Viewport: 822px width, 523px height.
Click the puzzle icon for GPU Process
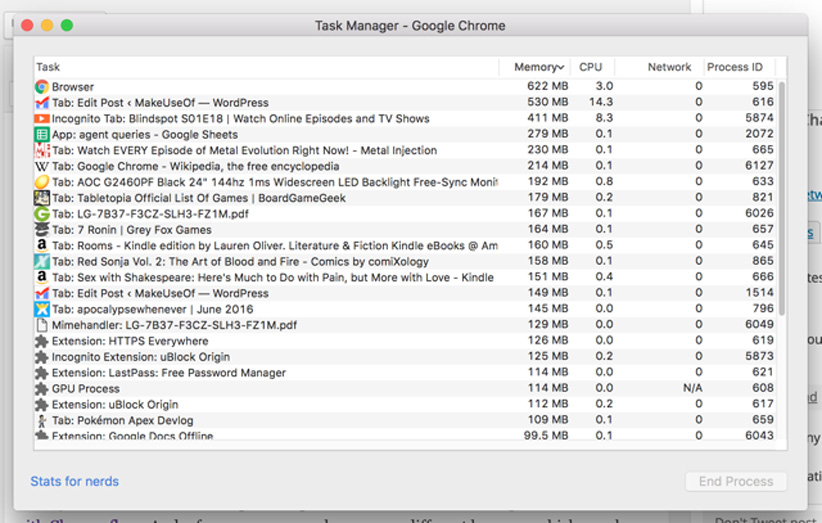[x=41, y=389]
